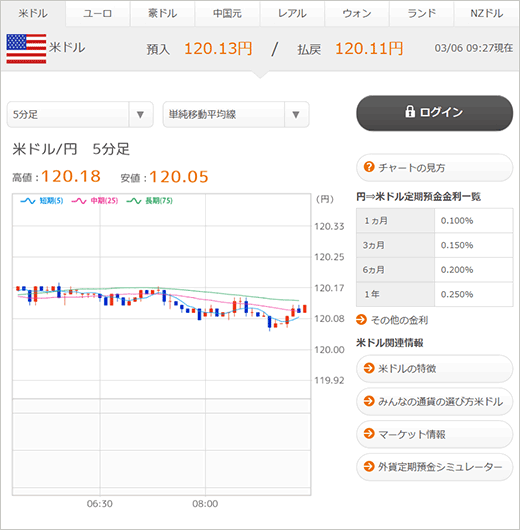Click the arrow icon beside 米ドルの特徴
The height and width of the screenshot is (530, 520).
point(369,368)
